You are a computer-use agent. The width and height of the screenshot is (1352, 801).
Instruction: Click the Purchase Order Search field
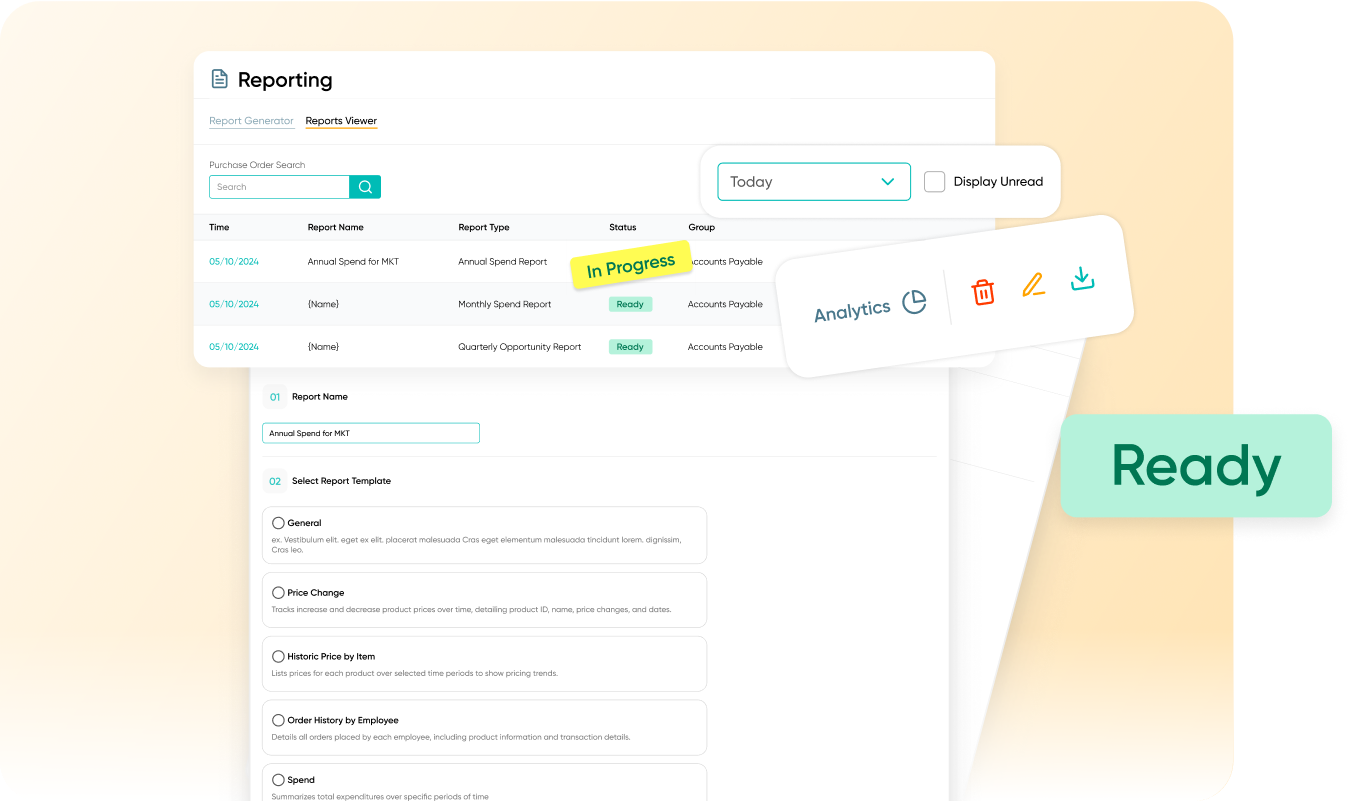click(279, 187)
